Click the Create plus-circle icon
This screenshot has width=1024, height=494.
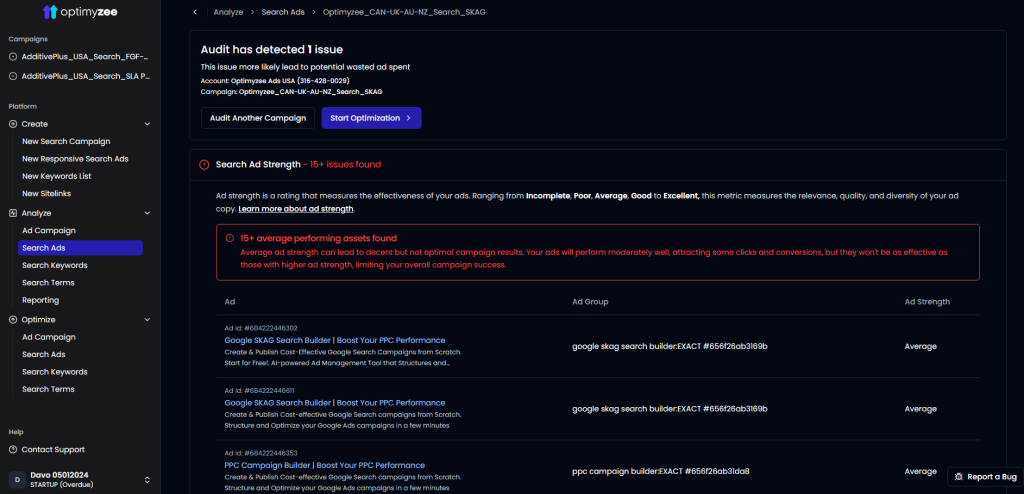click(x=13, y=124)
